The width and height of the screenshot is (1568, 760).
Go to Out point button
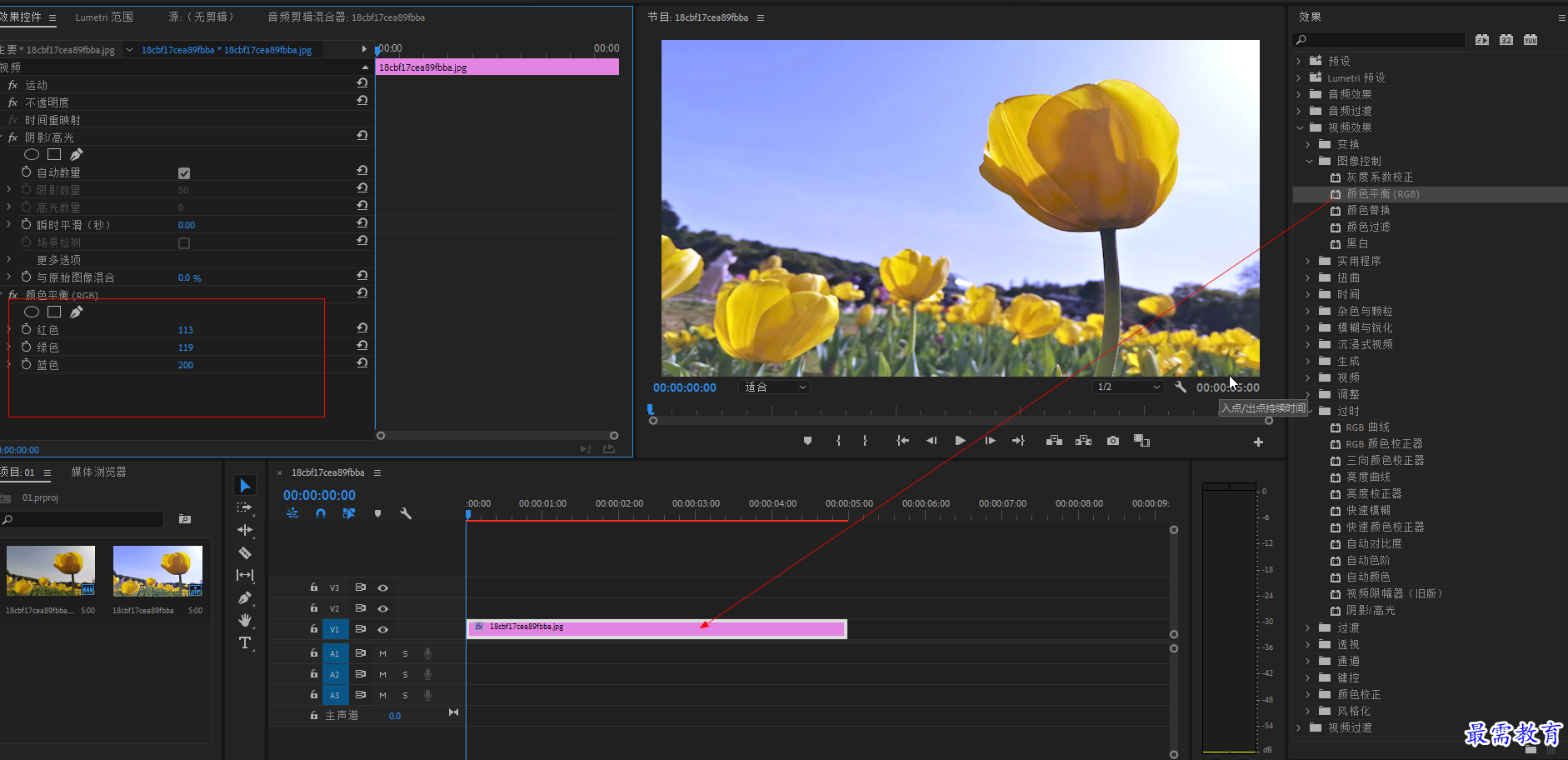1018,441
